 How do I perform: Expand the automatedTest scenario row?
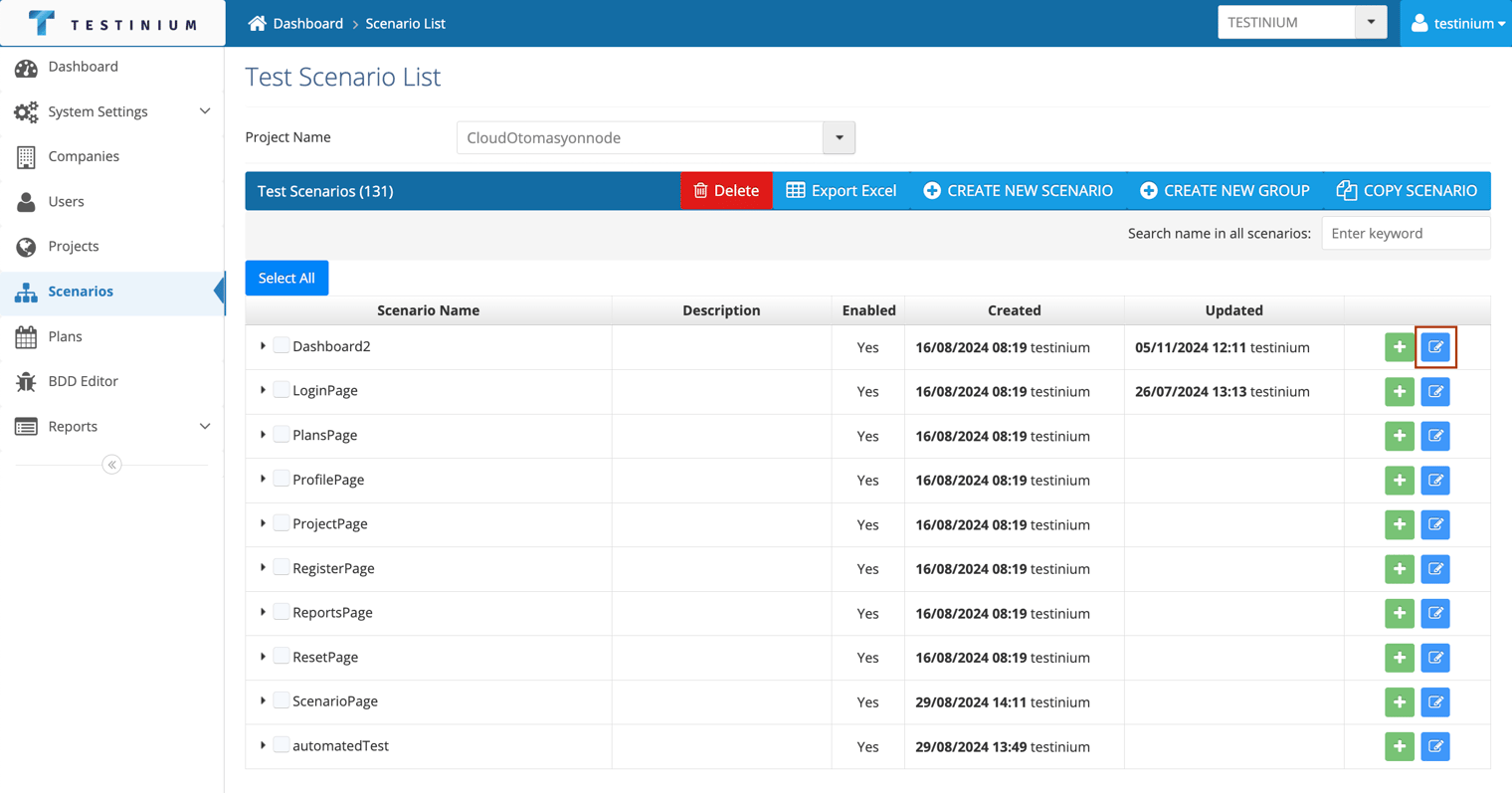263,745
